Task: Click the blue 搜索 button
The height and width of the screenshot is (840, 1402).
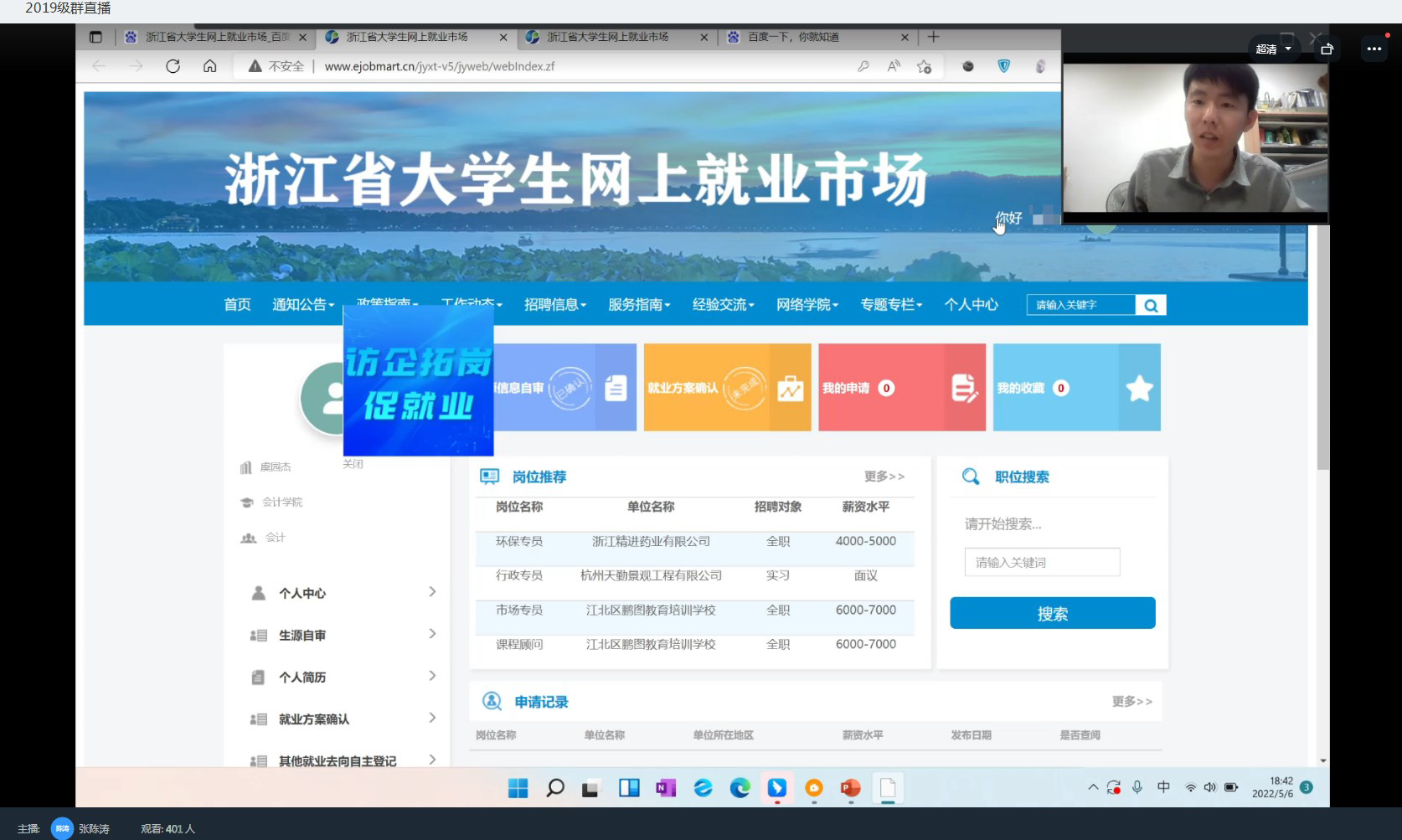Action: click(x=1053, y=613)
